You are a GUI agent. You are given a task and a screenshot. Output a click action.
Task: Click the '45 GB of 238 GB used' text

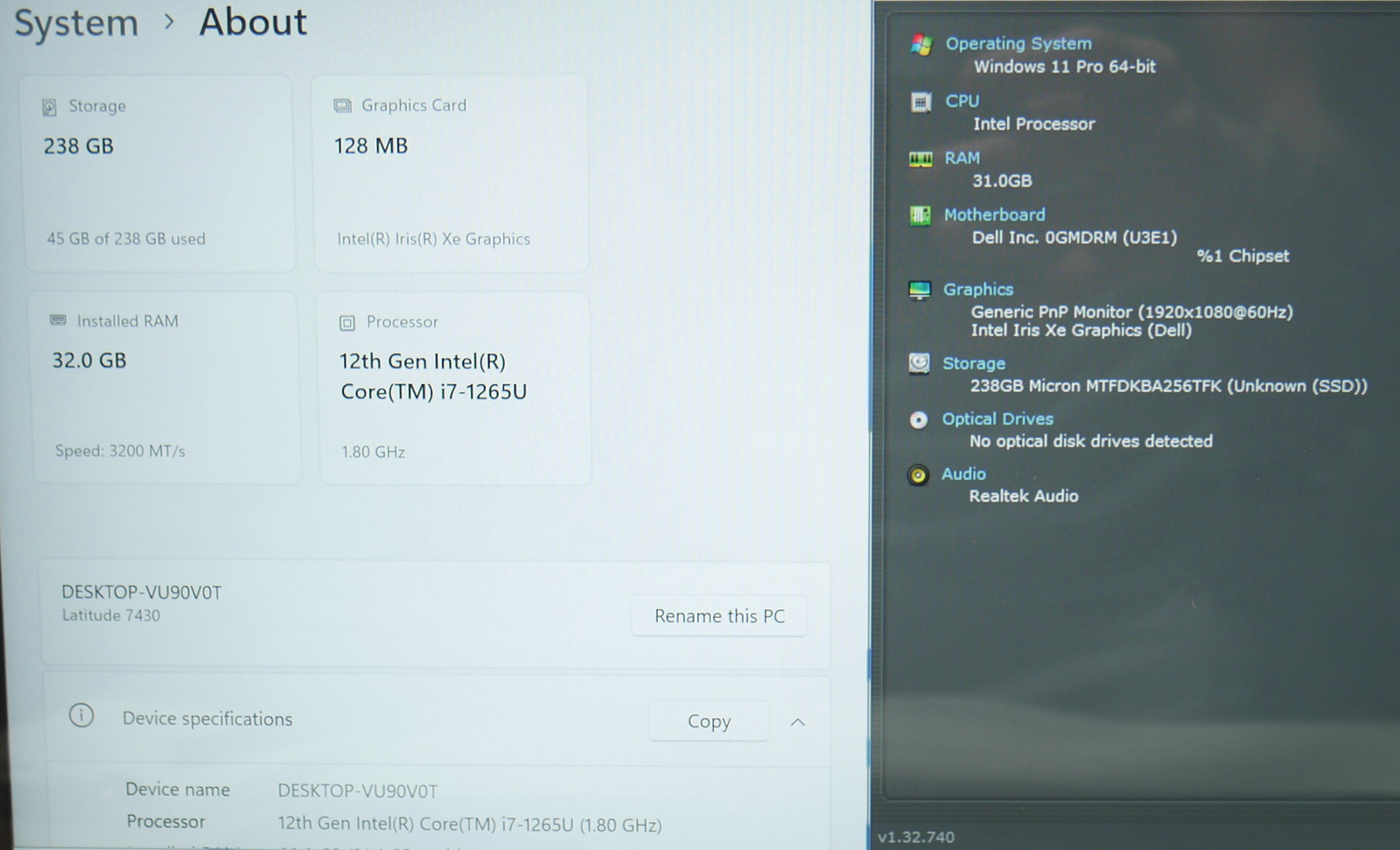[x=126, y=239]
